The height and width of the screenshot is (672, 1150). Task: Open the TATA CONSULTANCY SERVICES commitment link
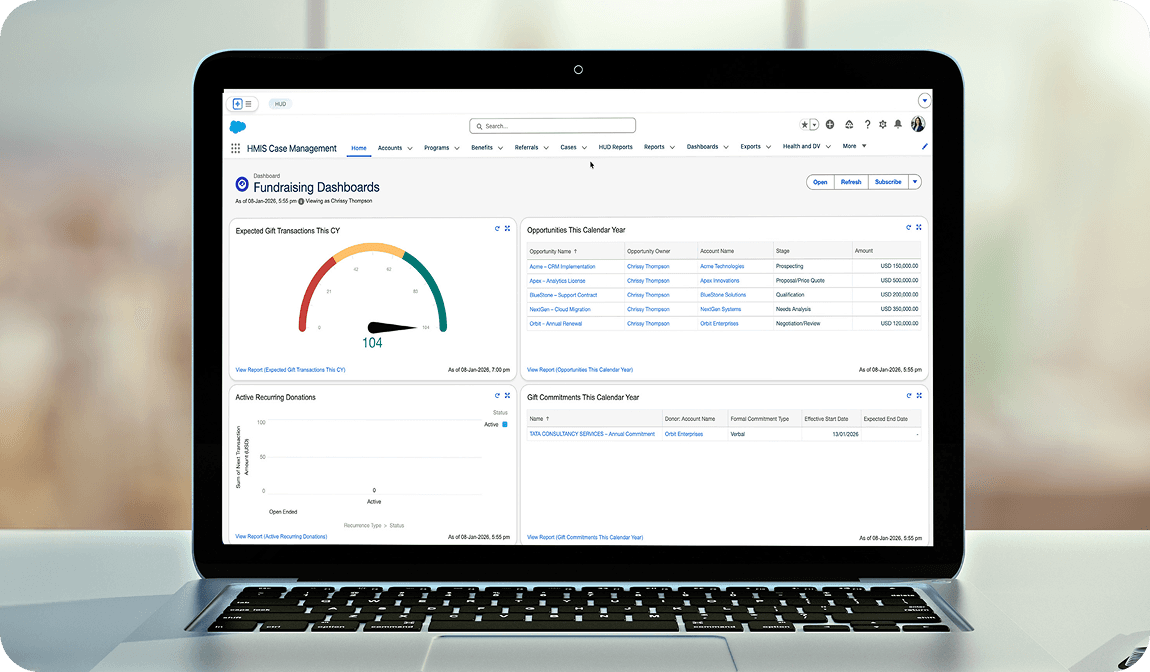[x=592, y=434]
